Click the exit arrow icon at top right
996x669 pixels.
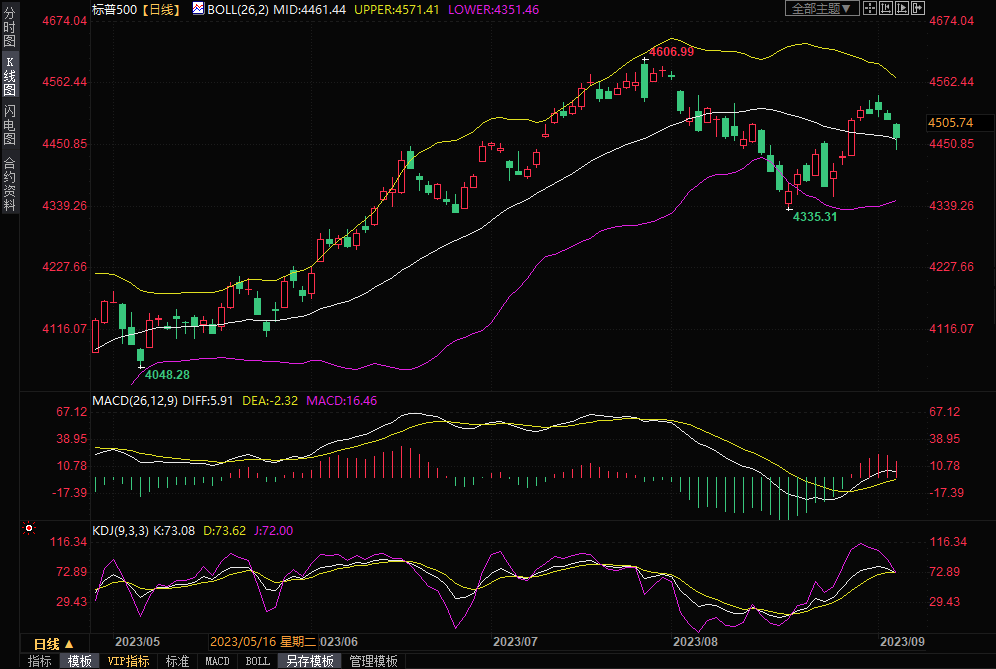(x=918, y=8)
